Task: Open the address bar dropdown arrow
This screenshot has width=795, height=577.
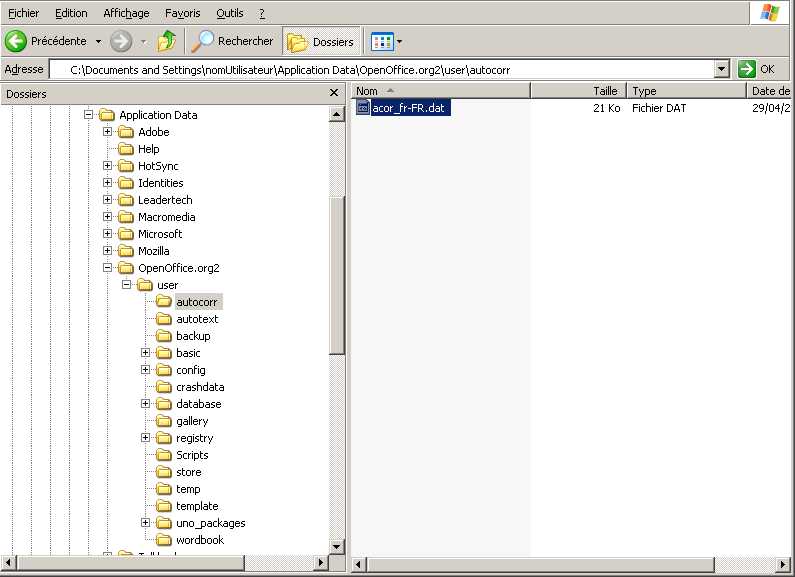Action: (721, 69)
